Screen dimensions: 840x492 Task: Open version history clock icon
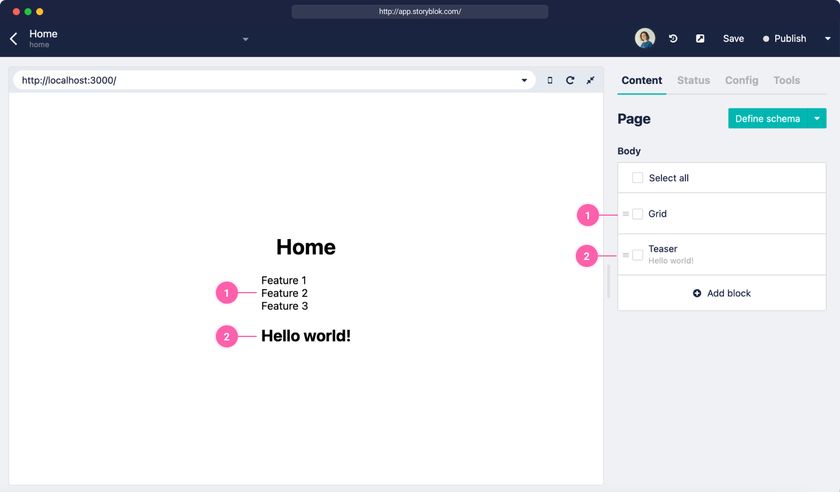click(673, 39)
